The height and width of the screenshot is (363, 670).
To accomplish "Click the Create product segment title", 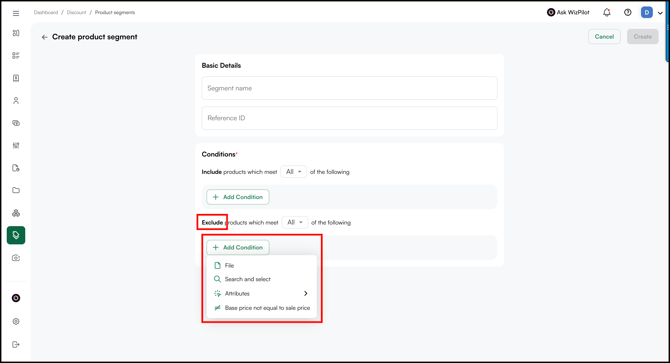I will click(95, 37).
